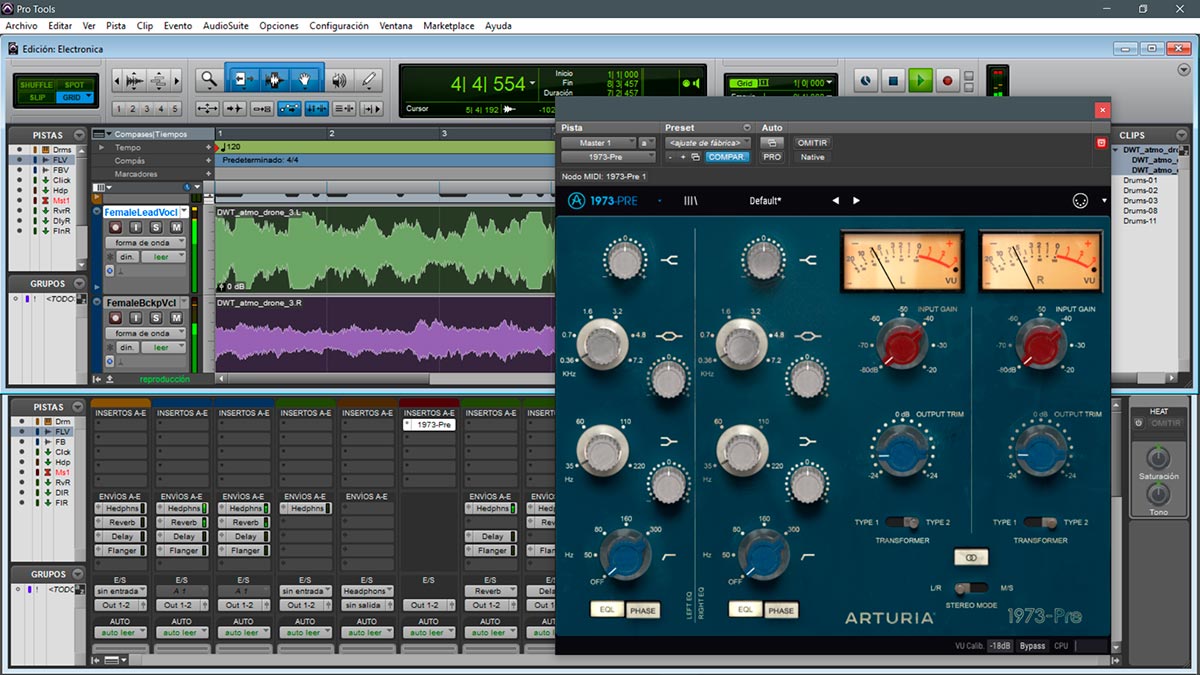Open FemaleLeadVocl leer automation mode dropdown
The width and height of the screenshot is (1200, 675).
click(163, 257)
